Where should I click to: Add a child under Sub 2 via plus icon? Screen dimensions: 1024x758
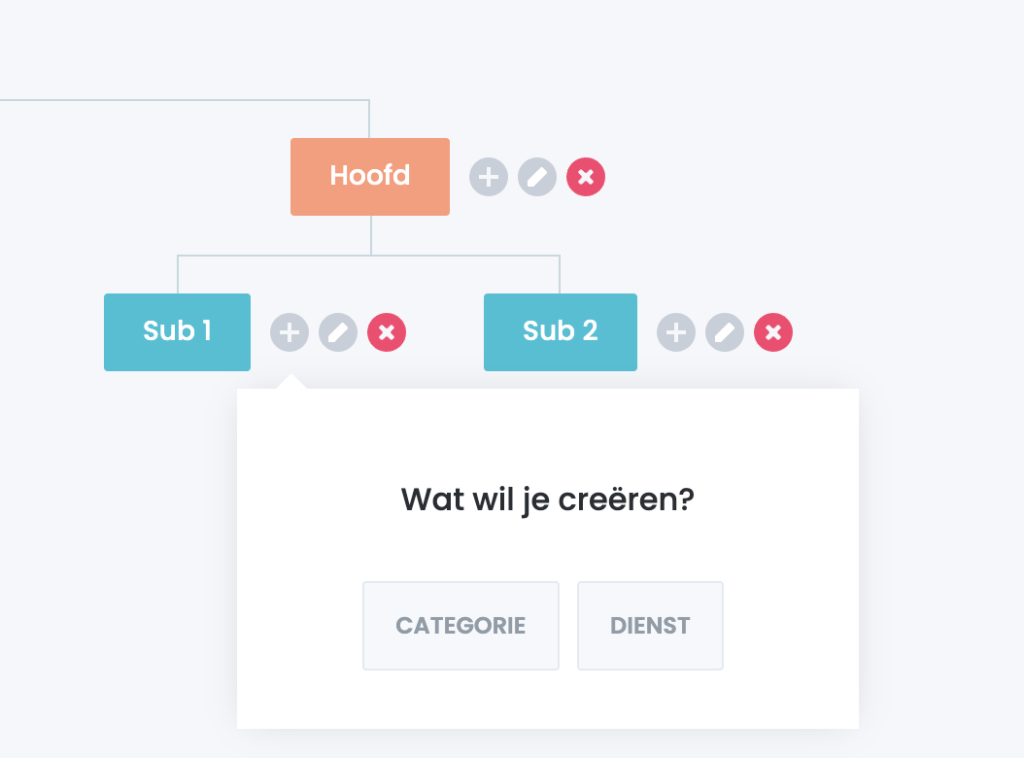(676, 332)
